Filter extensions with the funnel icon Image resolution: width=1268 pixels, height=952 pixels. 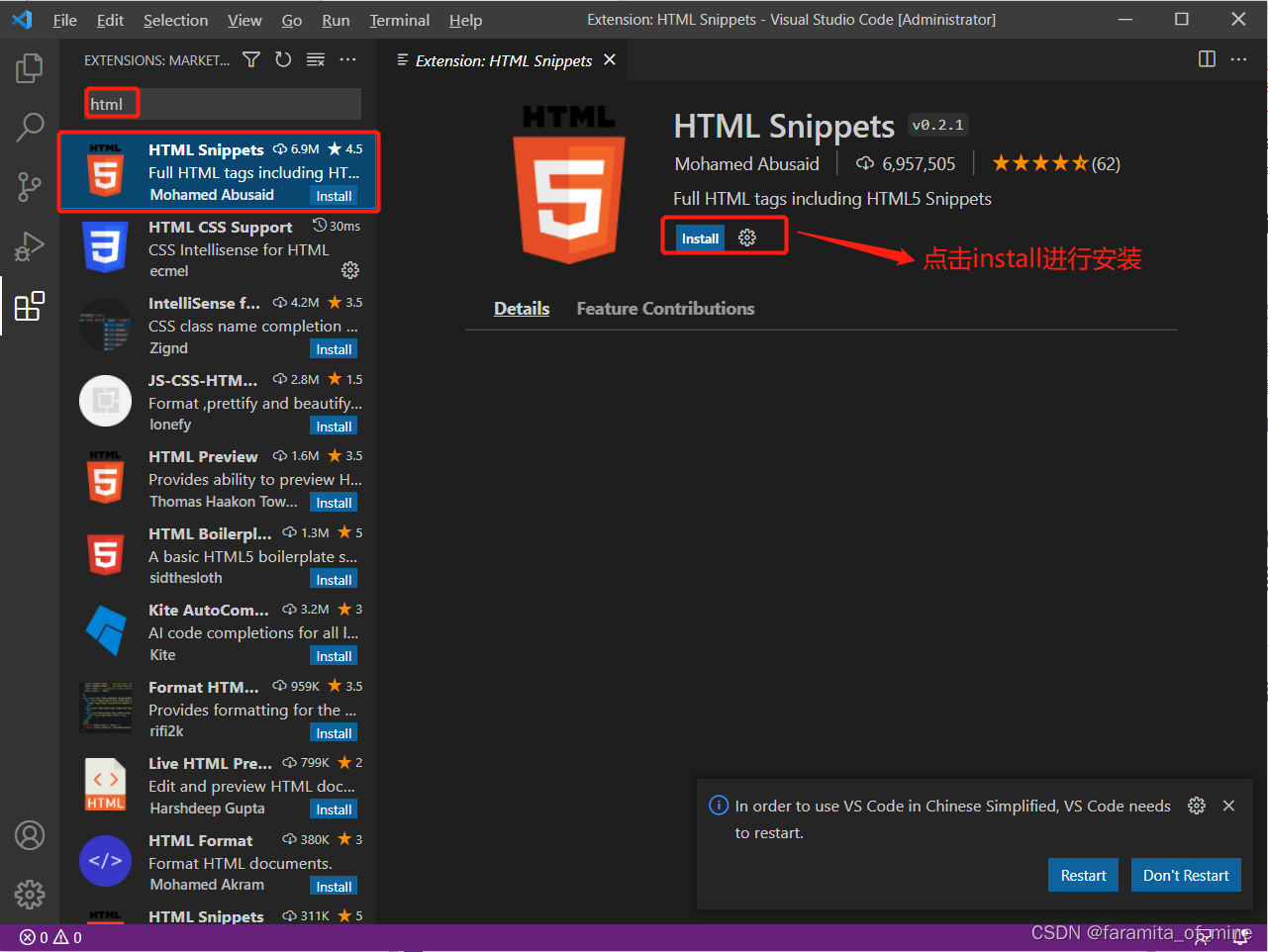251,60
